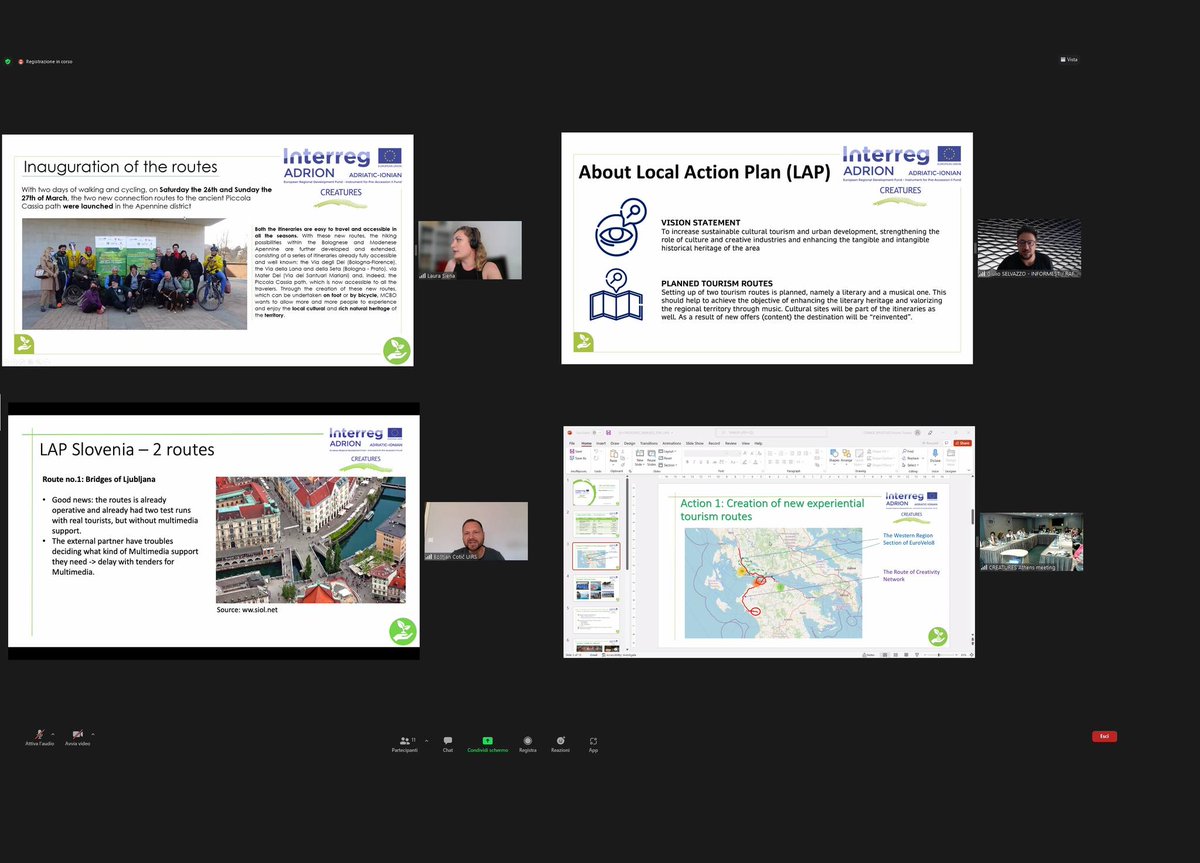
Task: Click fit slide to window icon
Action: coord(971,655)
